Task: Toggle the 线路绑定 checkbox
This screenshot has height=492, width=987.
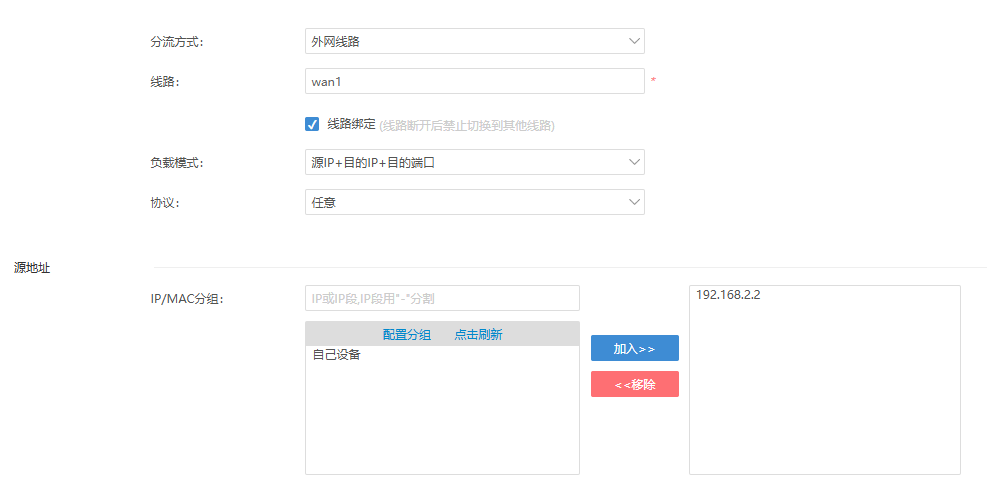Action: 312,124
